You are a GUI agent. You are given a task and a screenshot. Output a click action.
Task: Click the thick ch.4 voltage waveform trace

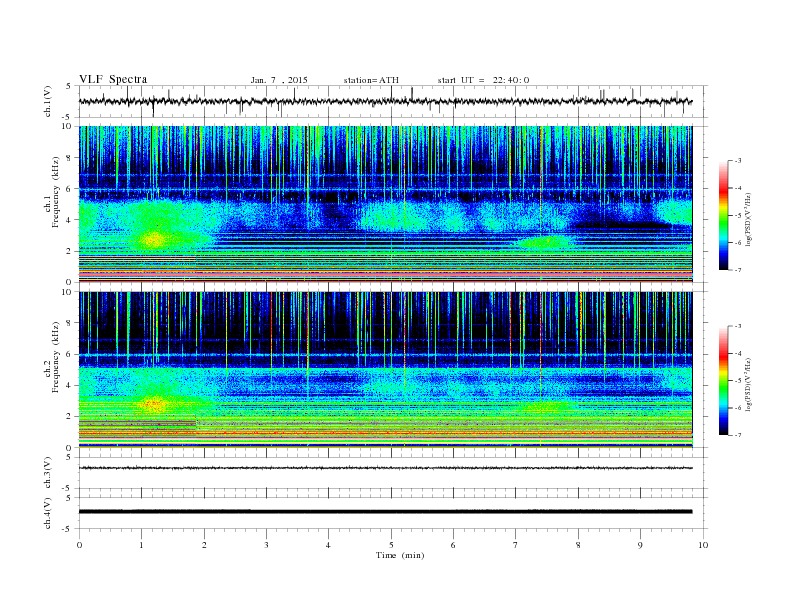[x=385, y=512]
